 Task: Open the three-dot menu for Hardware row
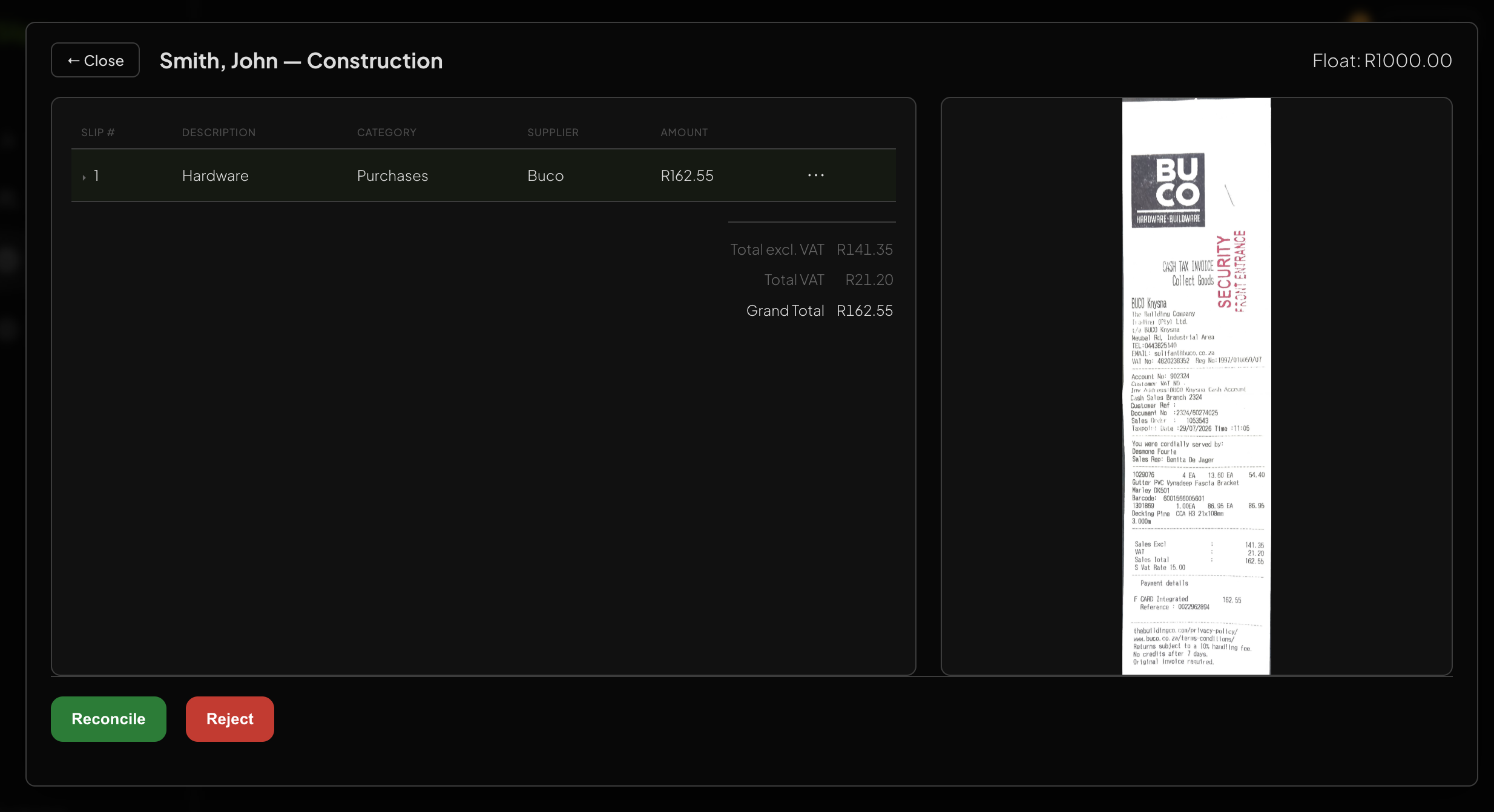(815, 175)
